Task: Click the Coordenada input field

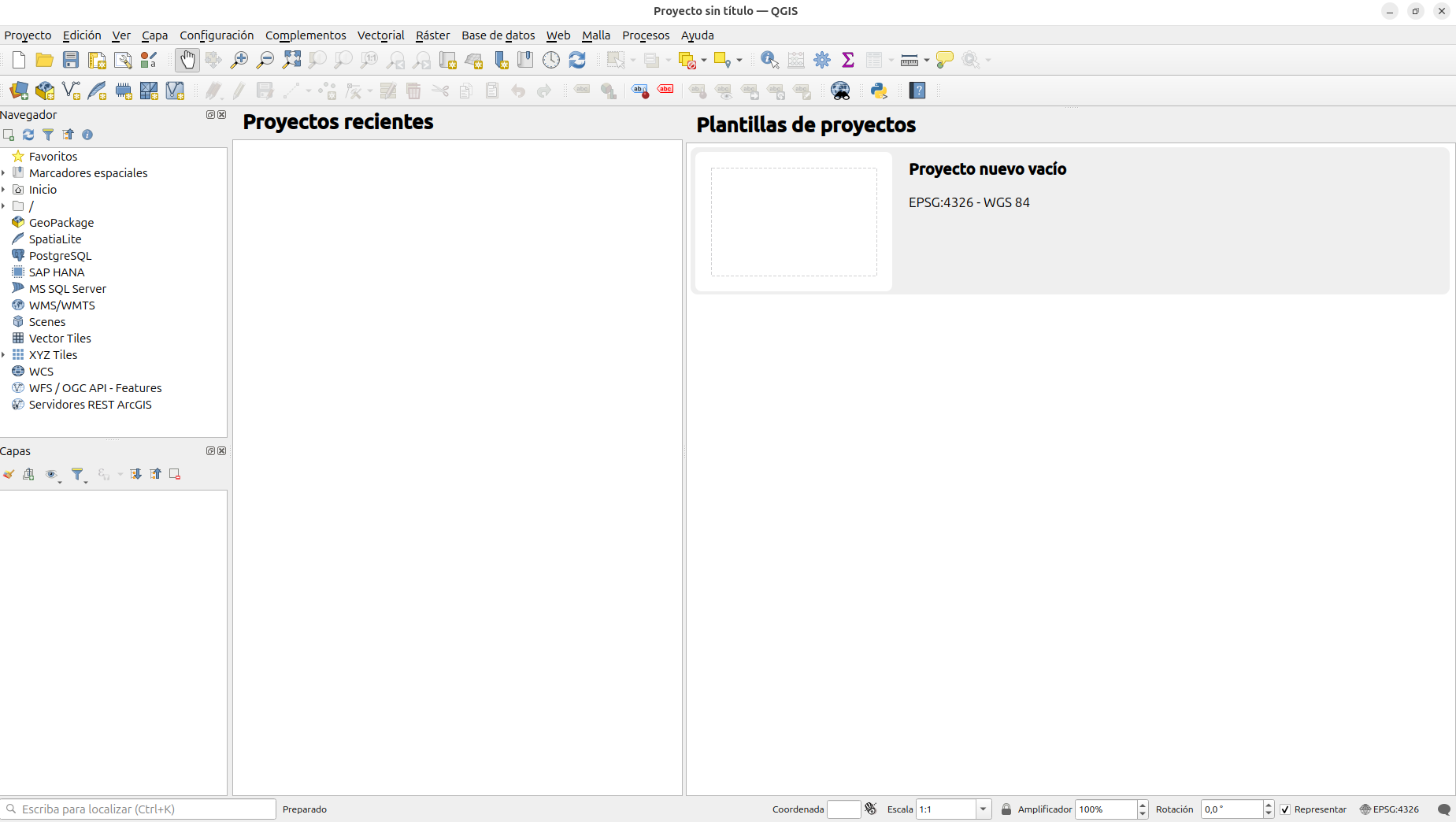Action: pyautogui.click(x=843, y=809)
